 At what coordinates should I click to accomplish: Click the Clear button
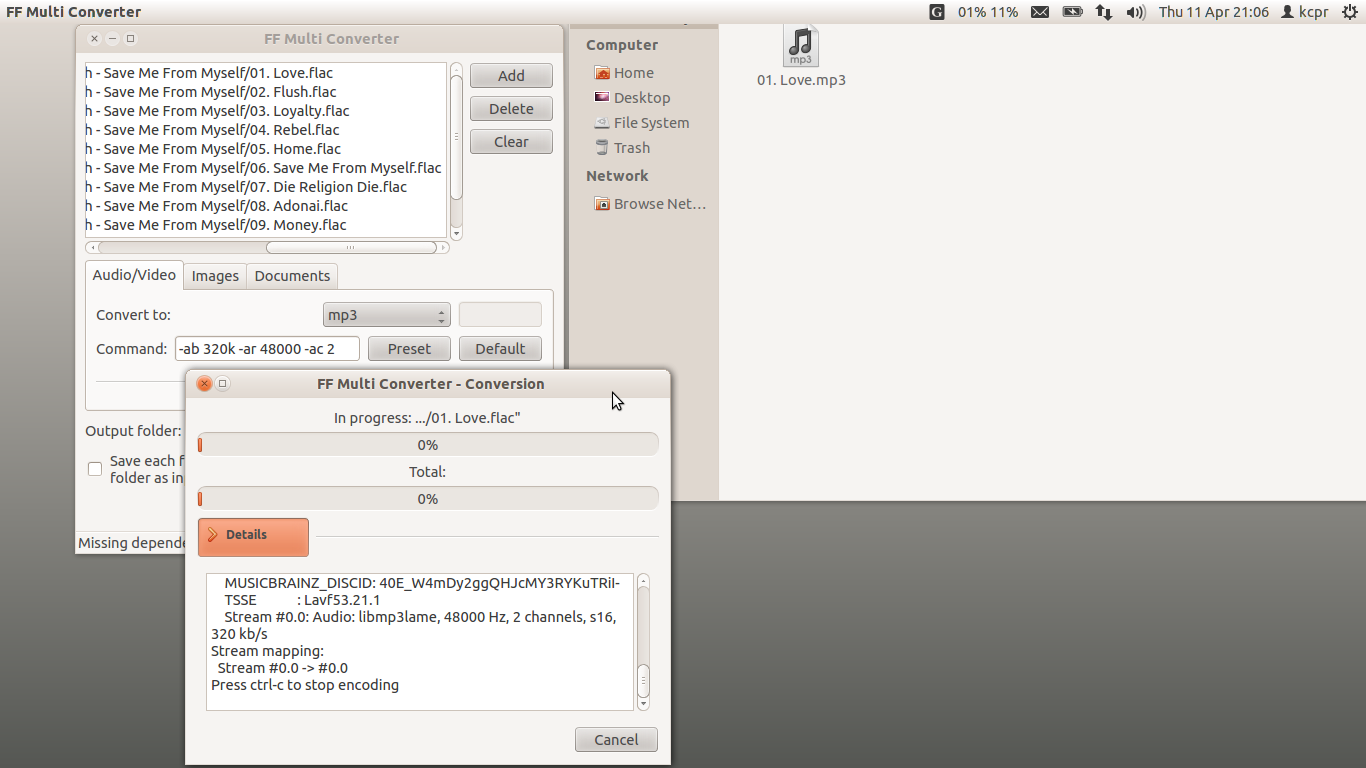tap(511, 142)
